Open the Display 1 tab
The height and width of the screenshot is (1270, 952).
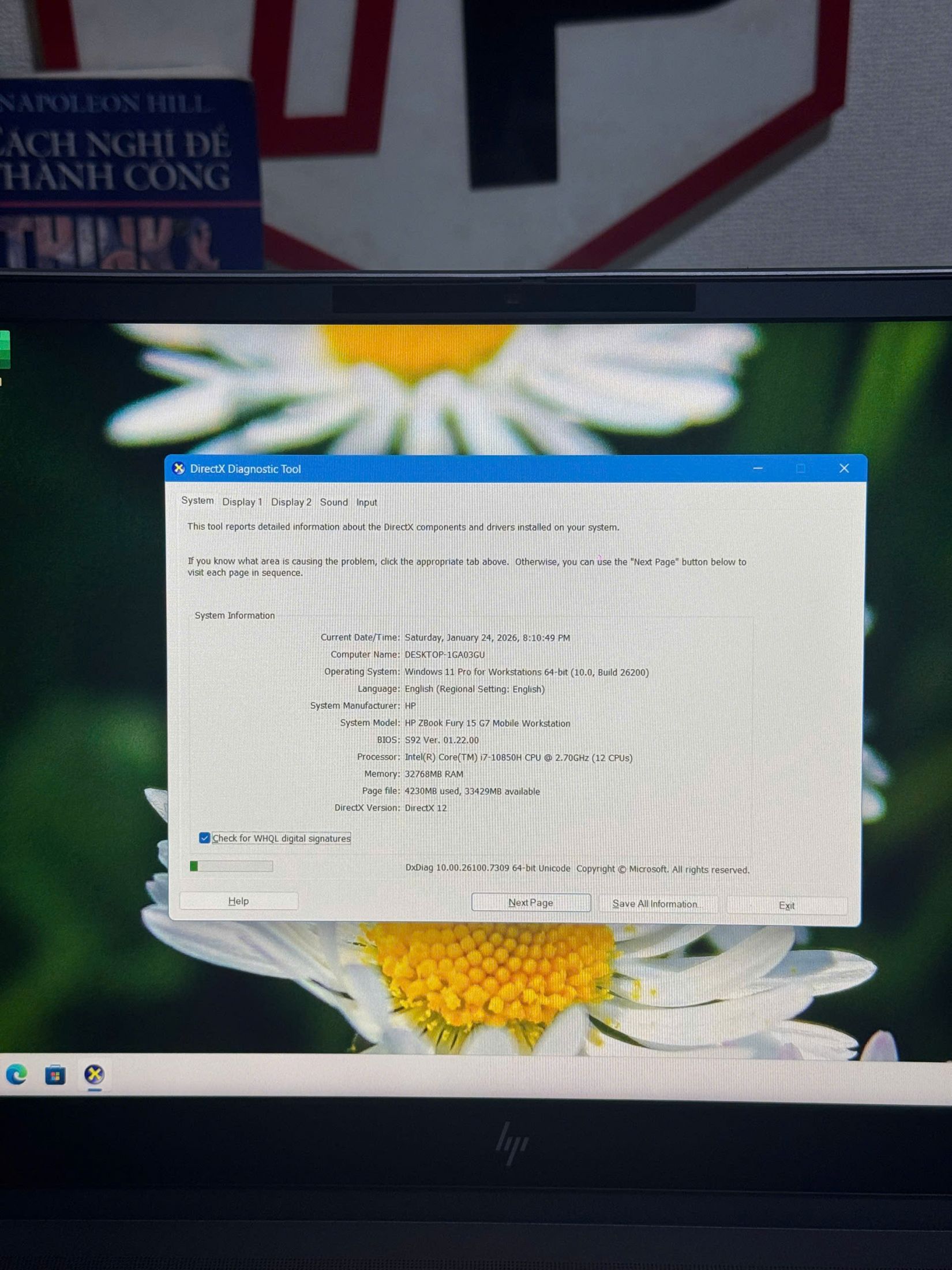click(x=242, y=502)
